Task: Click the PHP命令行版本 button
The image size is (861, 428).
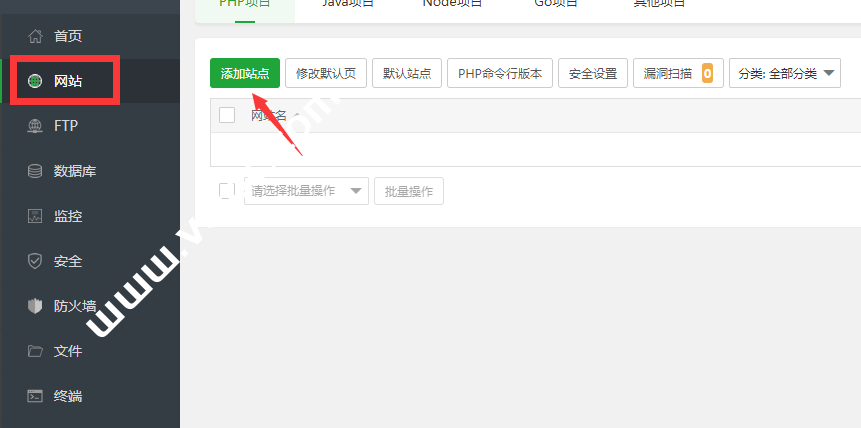Action: [500, 73]
